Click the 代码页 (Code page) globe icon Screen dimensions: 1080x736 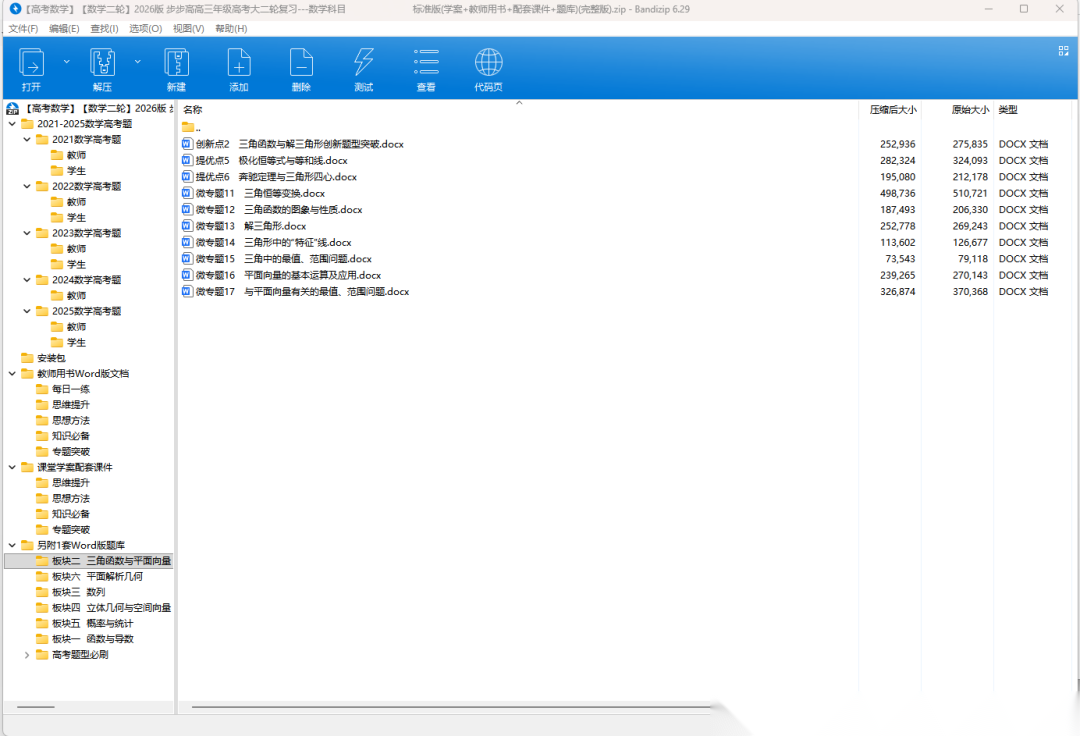coord(488,65)
